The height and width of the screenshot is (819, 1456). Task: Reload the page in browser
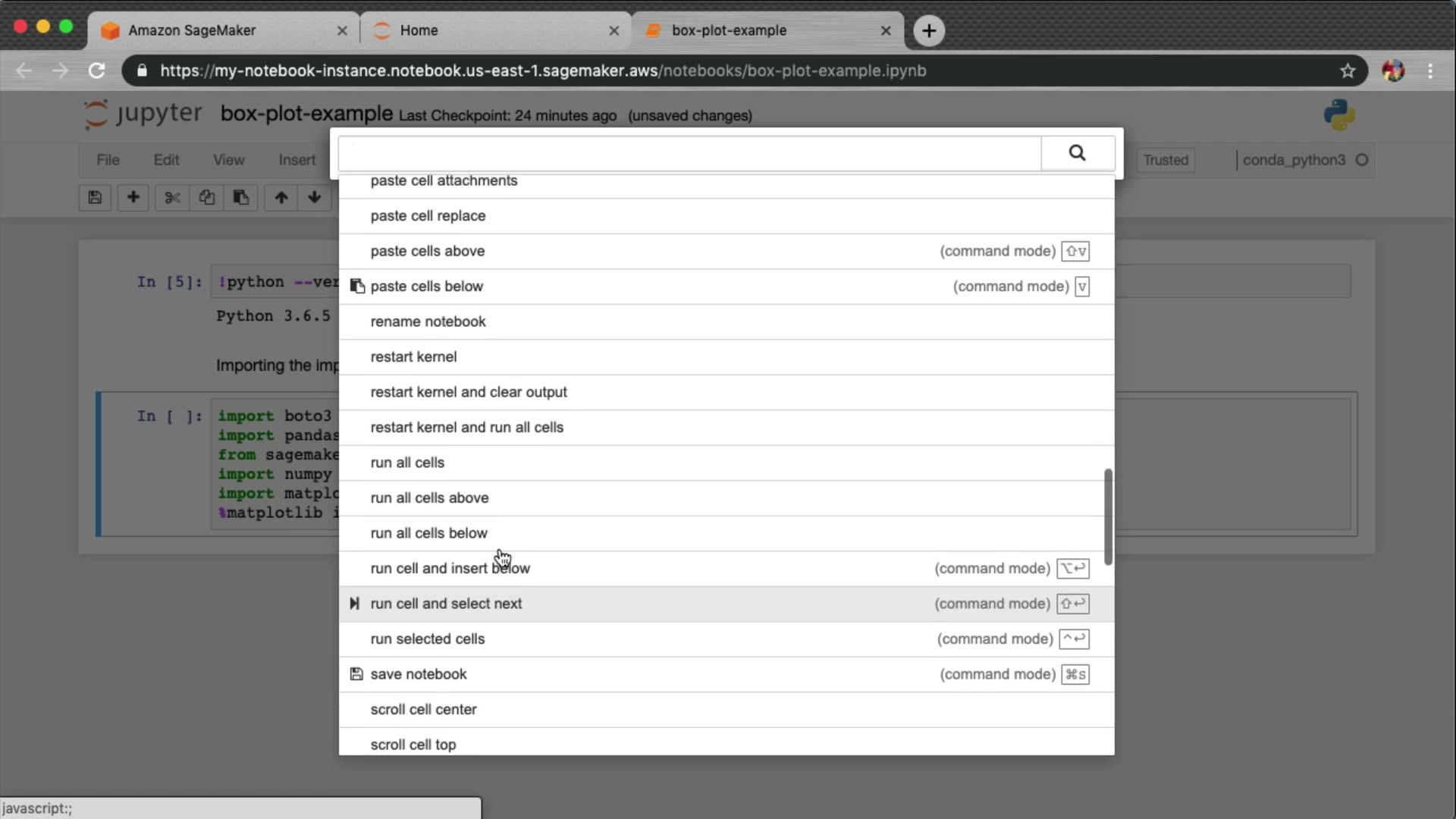coord(96,71)
